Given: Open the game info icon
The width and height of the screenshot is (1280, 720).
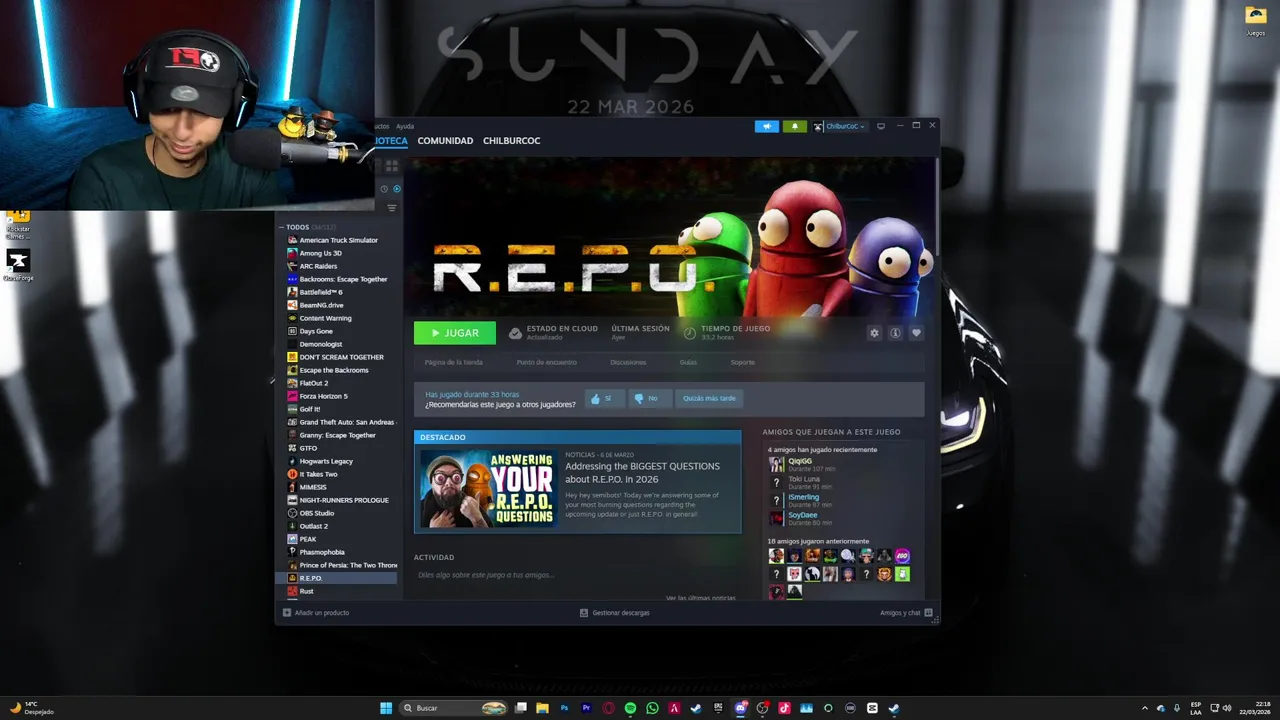Looking at the screenshot, I should pos(895,333).
